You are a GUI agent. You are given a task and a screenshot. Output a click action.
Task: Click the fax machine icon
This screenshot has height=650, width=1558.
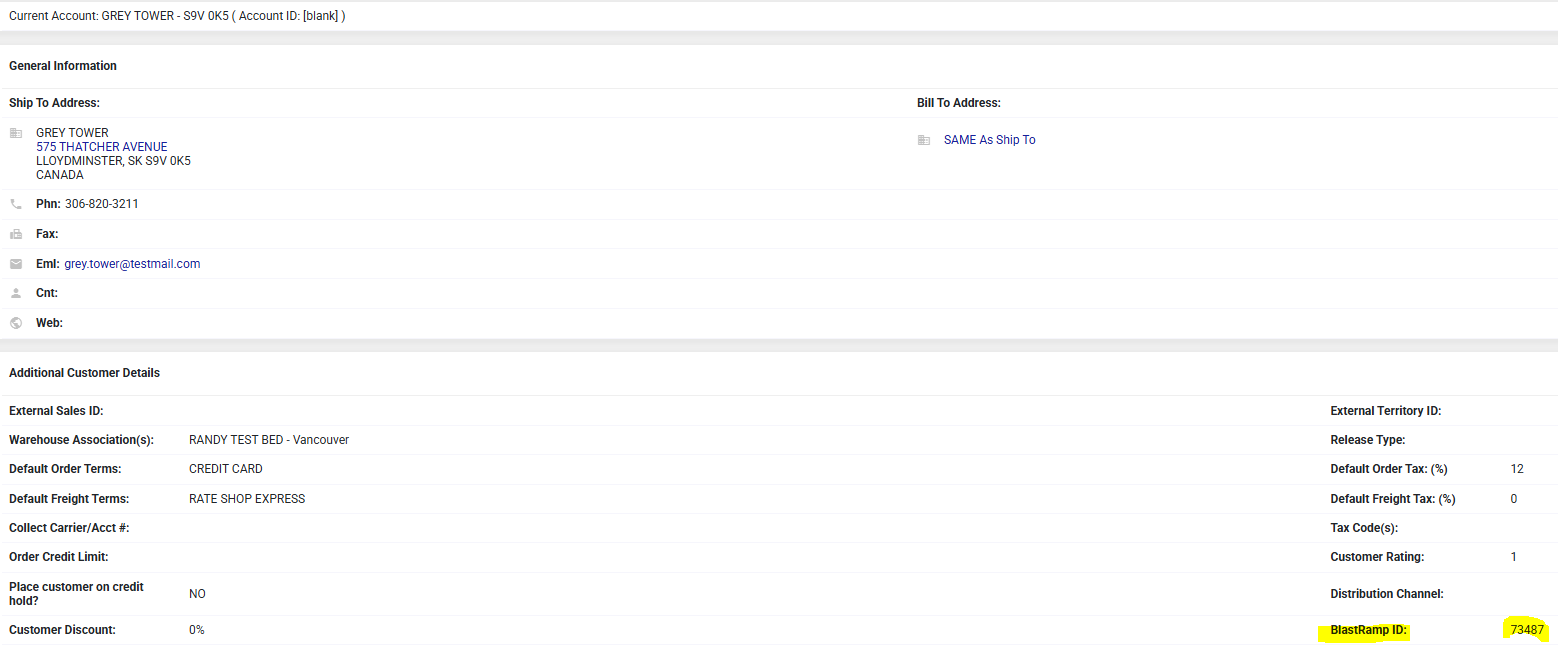point(16,234)
